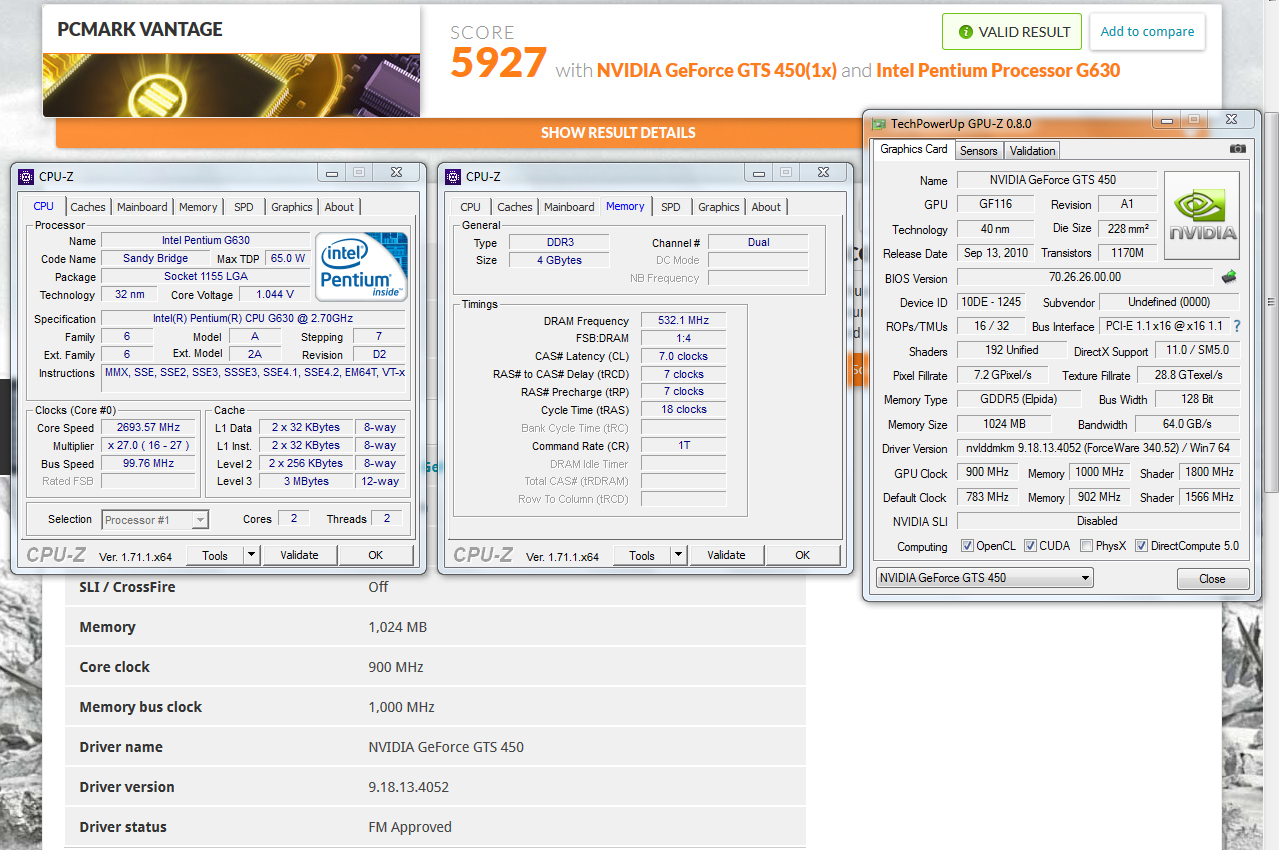Click the green valid result check icon
Viewport: 1279px width, 850px height.
tap(965, 32)
